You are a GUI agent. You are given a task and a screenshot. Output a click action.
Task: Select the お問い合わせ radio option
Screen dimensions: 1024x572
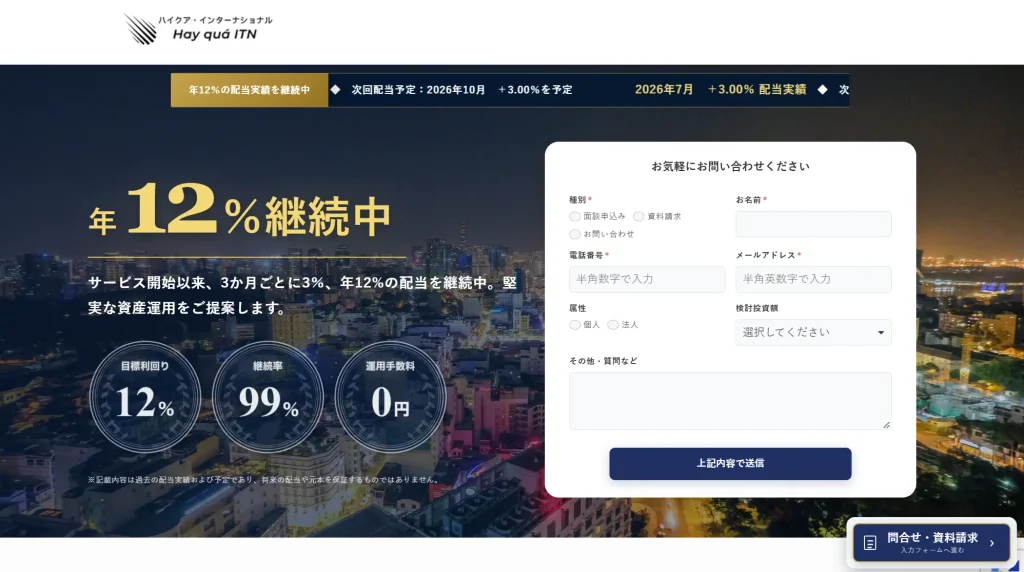575,234
